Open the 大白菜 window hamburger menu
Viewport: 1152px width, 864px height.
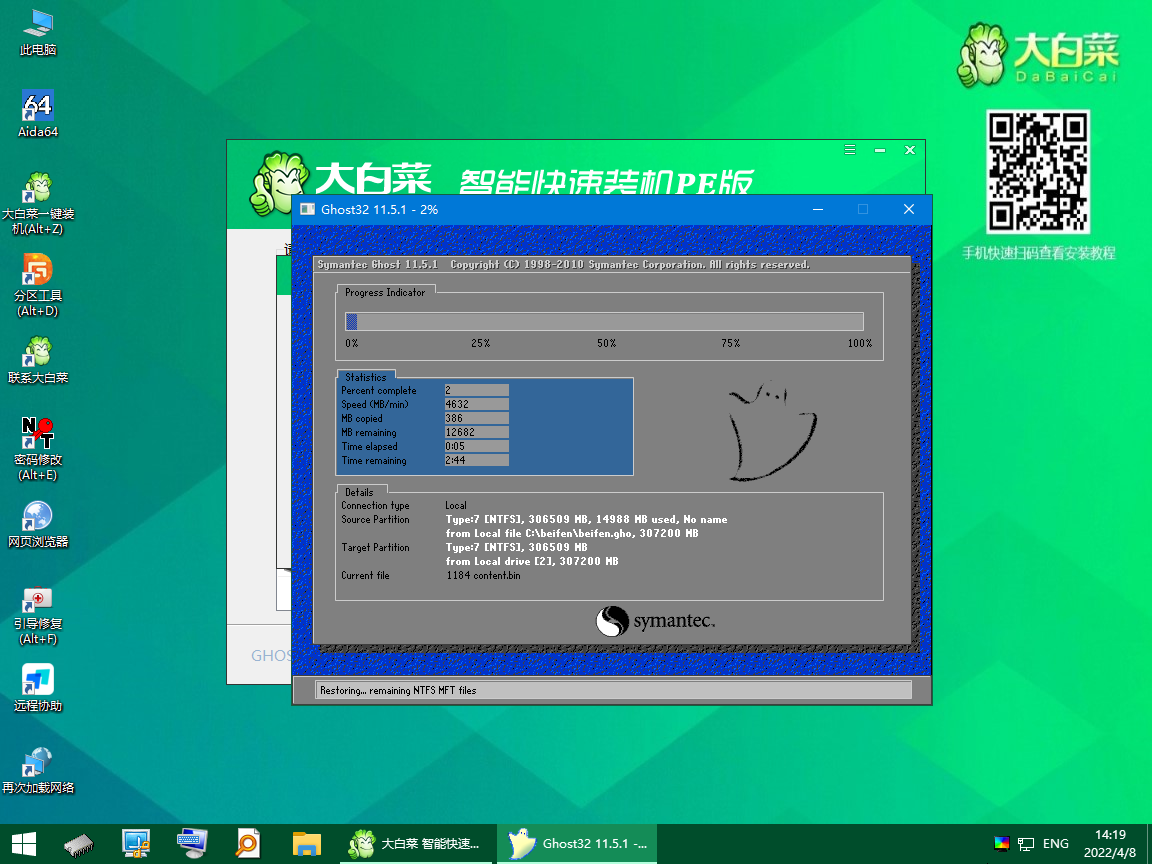coord(850,150)
